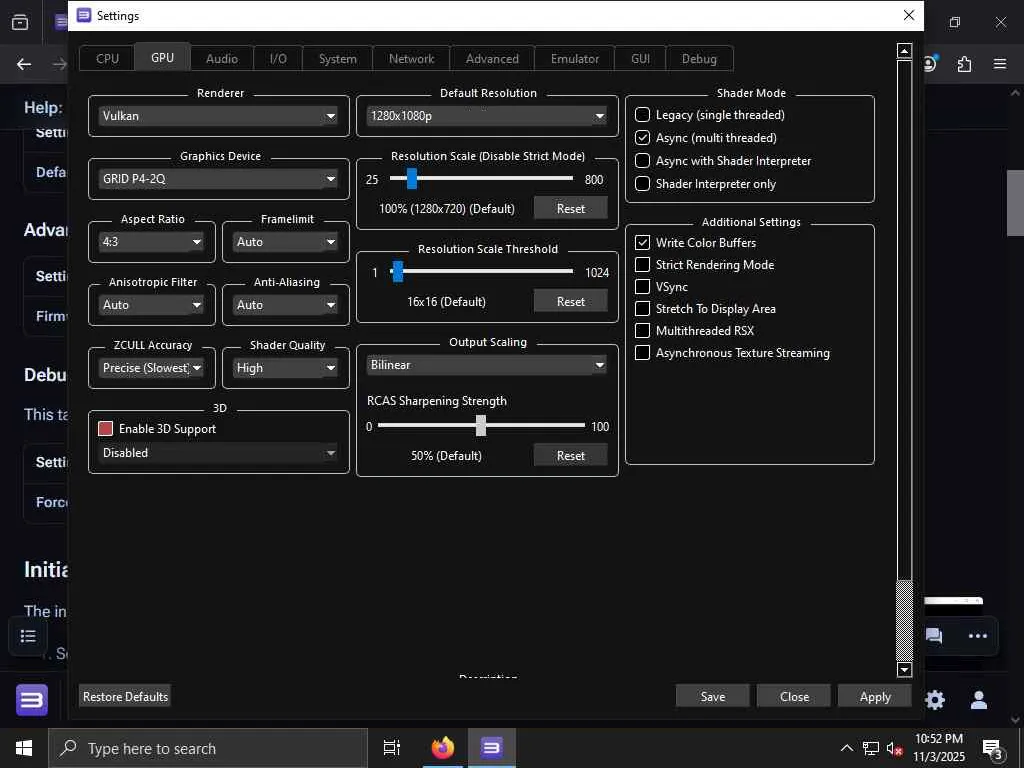1024x768 pixels.
Task: Select Async with Shader Interpreter
Action: [643, 161]
